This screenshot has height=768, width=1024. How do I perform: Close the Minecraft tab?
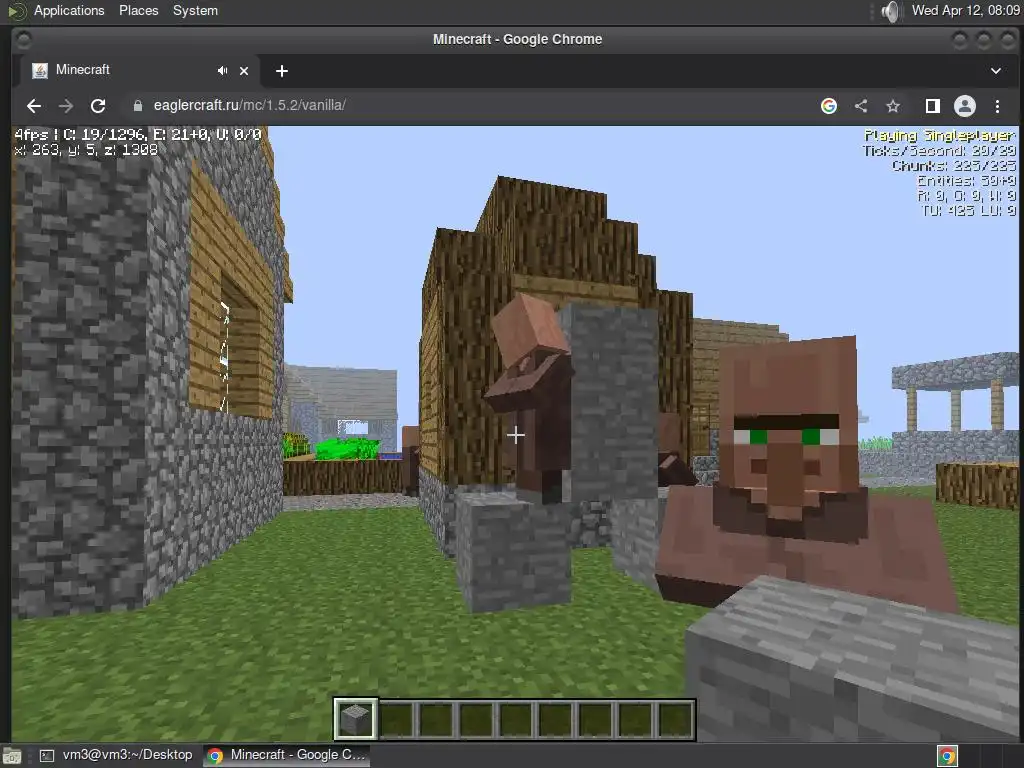[x=244, y=71]
